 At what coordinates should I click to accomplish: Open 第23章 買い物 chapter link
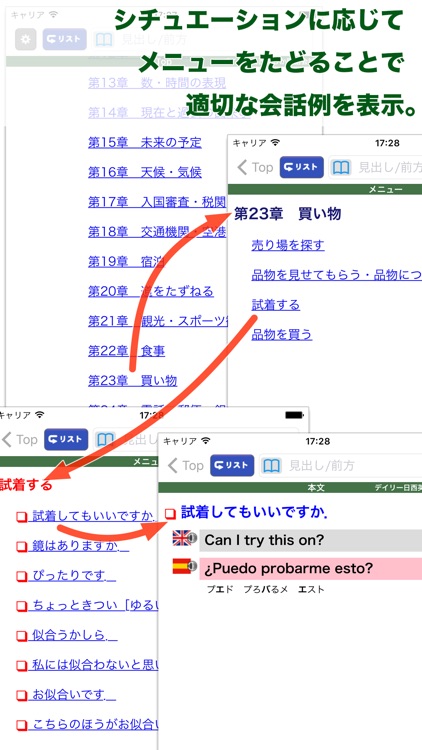pyautogui.click(x=133, y=381)
